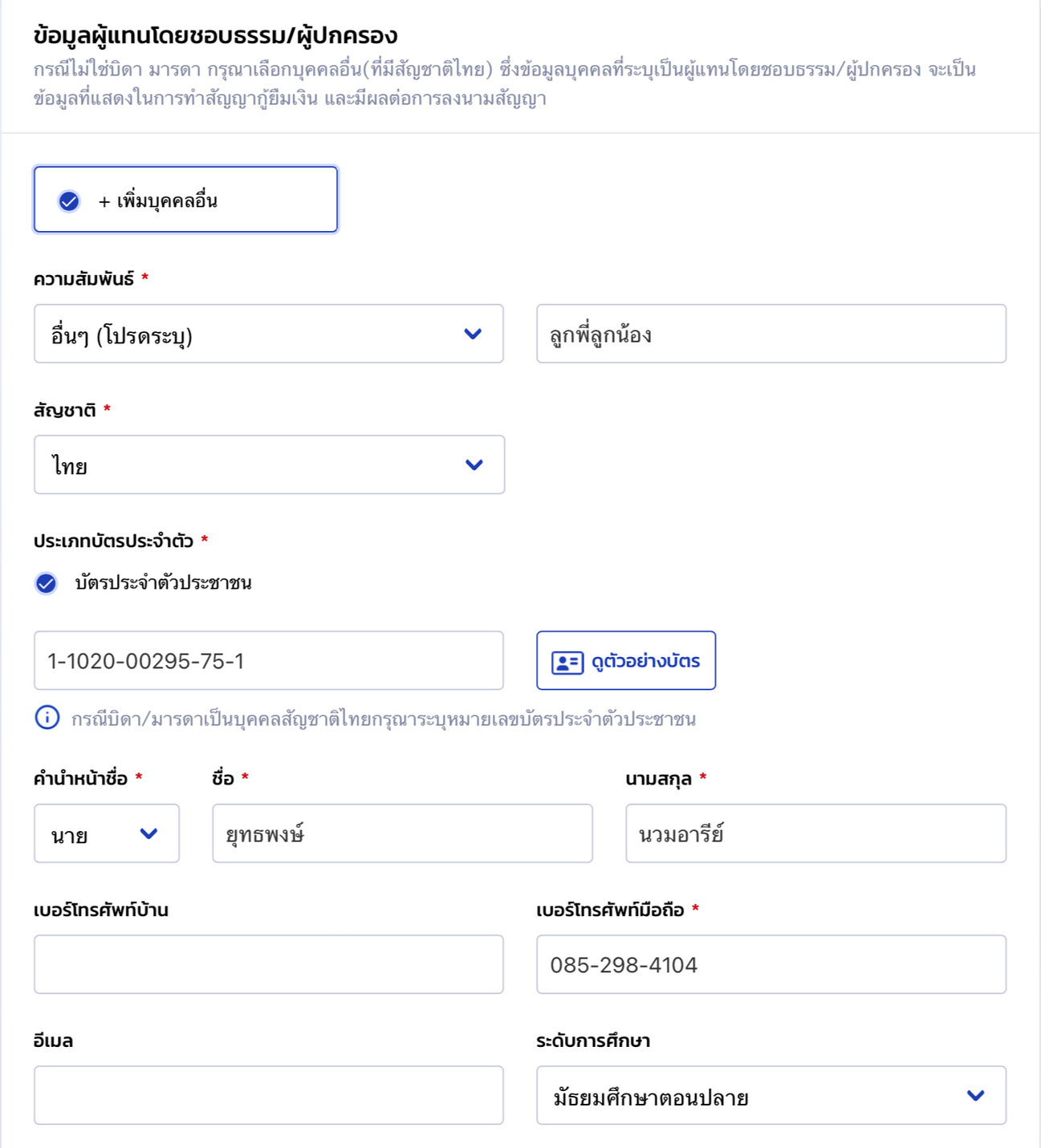Image resolution: width=1041 pixels, height=1148 pixels.
Task: Open the ความสัมพันธ์ relationship dropdown
Action: tap(268, 334)
